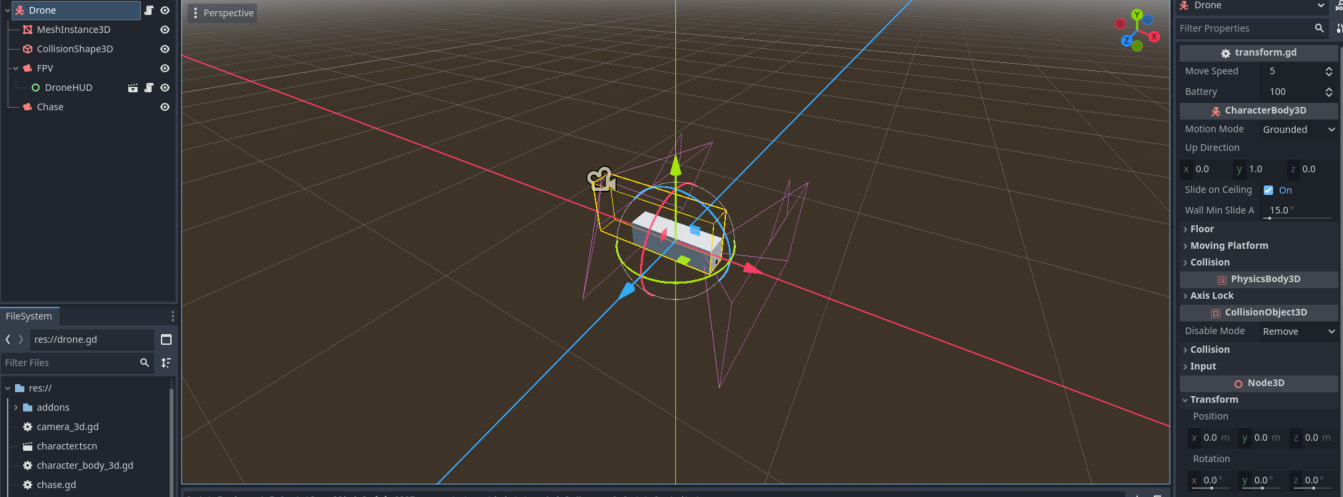Click the camera gizmo in viewport
The height and width of the screenshot is (497, 1343).
pyautogui.click(x=601, y=180)
